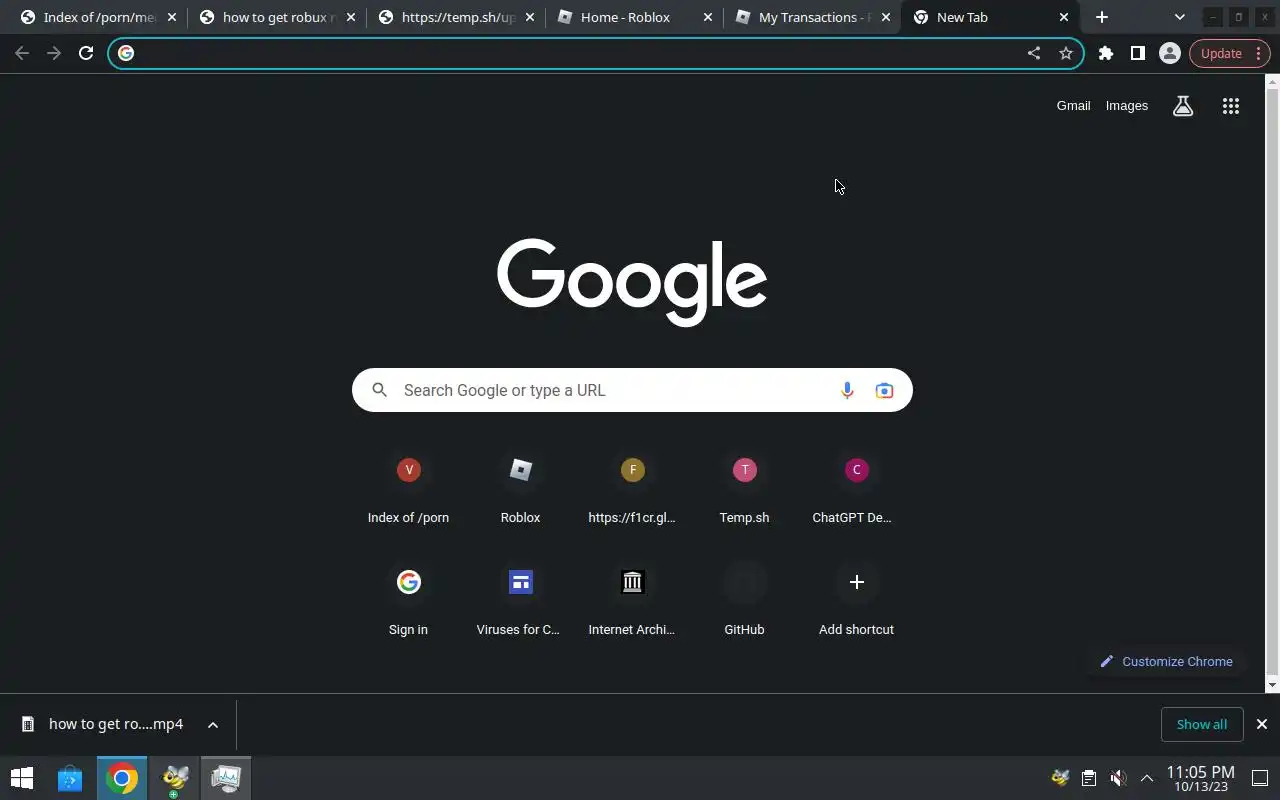Expand the downloaded mp4 options chevron
Image resolution: width=1280 pixels, height=800 pixels.
coord(213,724)
